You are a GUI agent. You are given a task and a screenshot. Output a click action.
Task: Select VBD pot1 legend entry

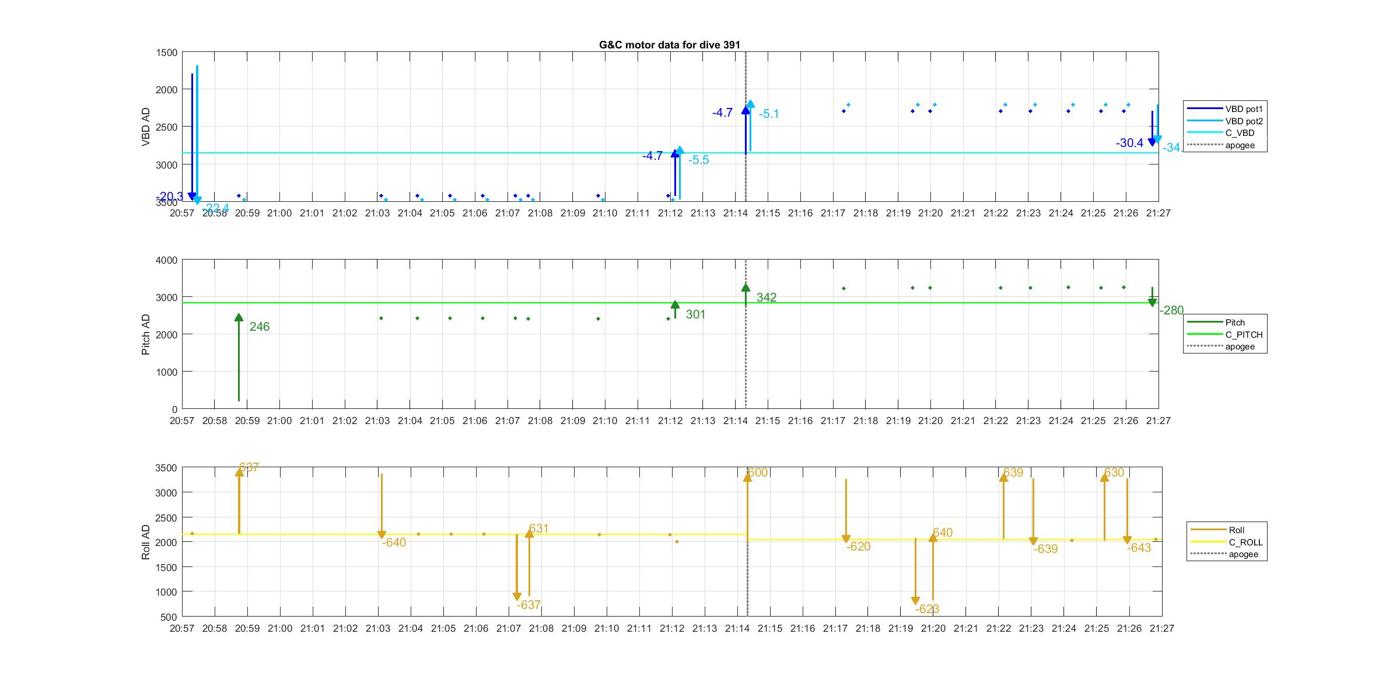tap(1227, 108)
